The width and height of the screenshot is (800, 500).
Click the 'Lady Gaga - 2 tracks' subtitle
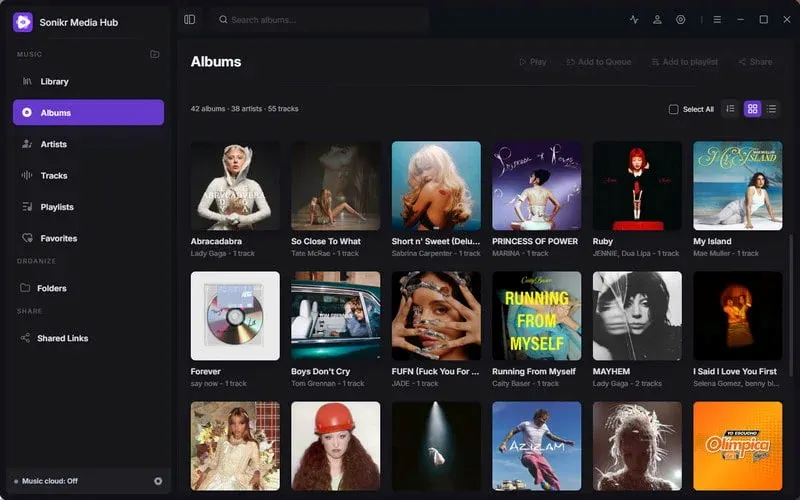[627, 384]
